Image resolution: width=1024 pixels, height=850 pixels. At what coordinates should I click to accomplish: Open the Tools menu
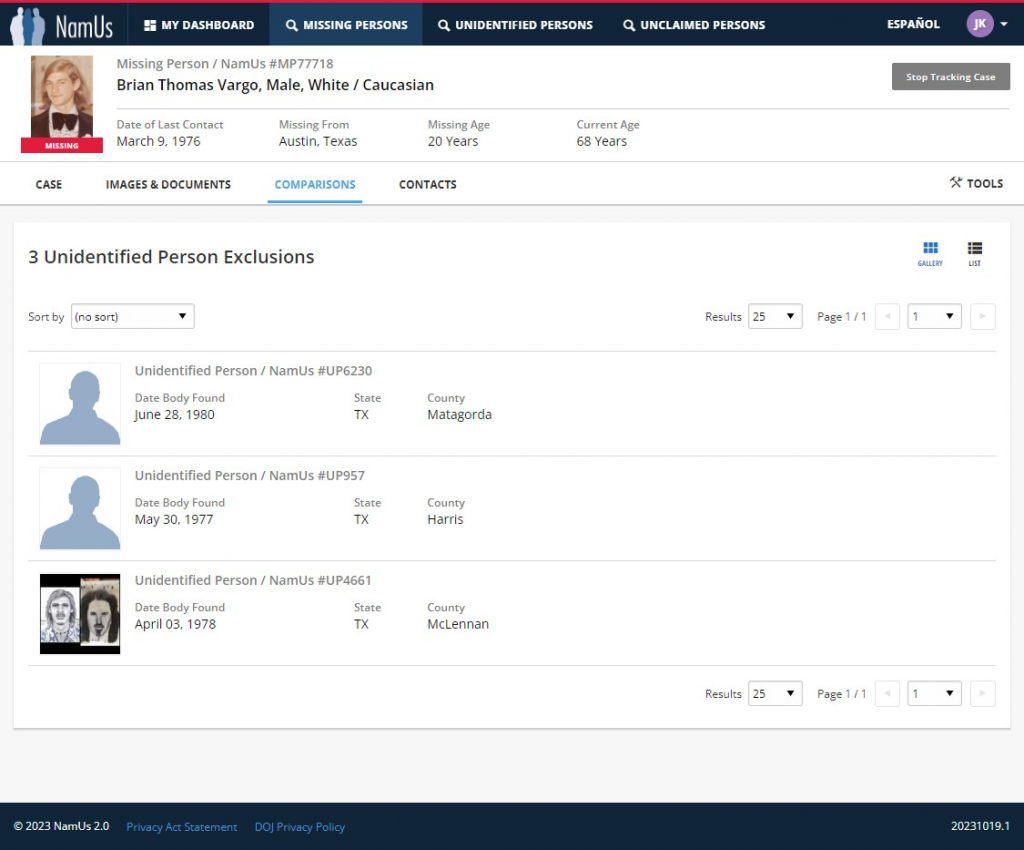coord(976,183)
